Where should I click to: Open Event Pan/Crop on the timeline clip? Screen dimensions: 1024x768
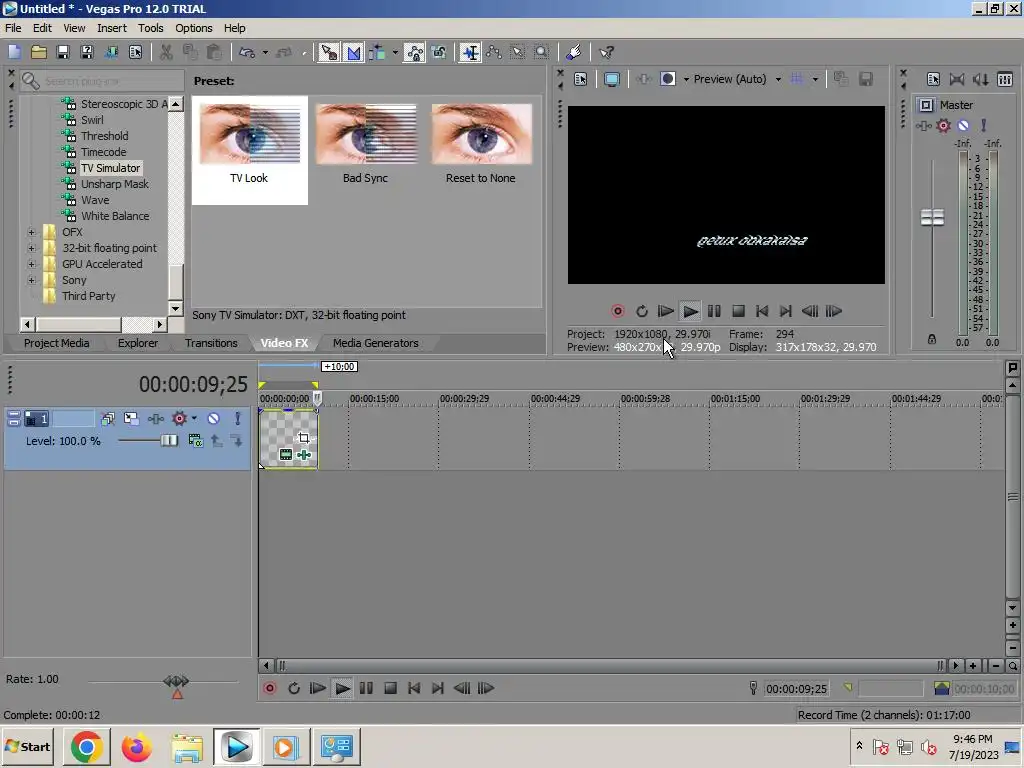(x=304, y=438)
